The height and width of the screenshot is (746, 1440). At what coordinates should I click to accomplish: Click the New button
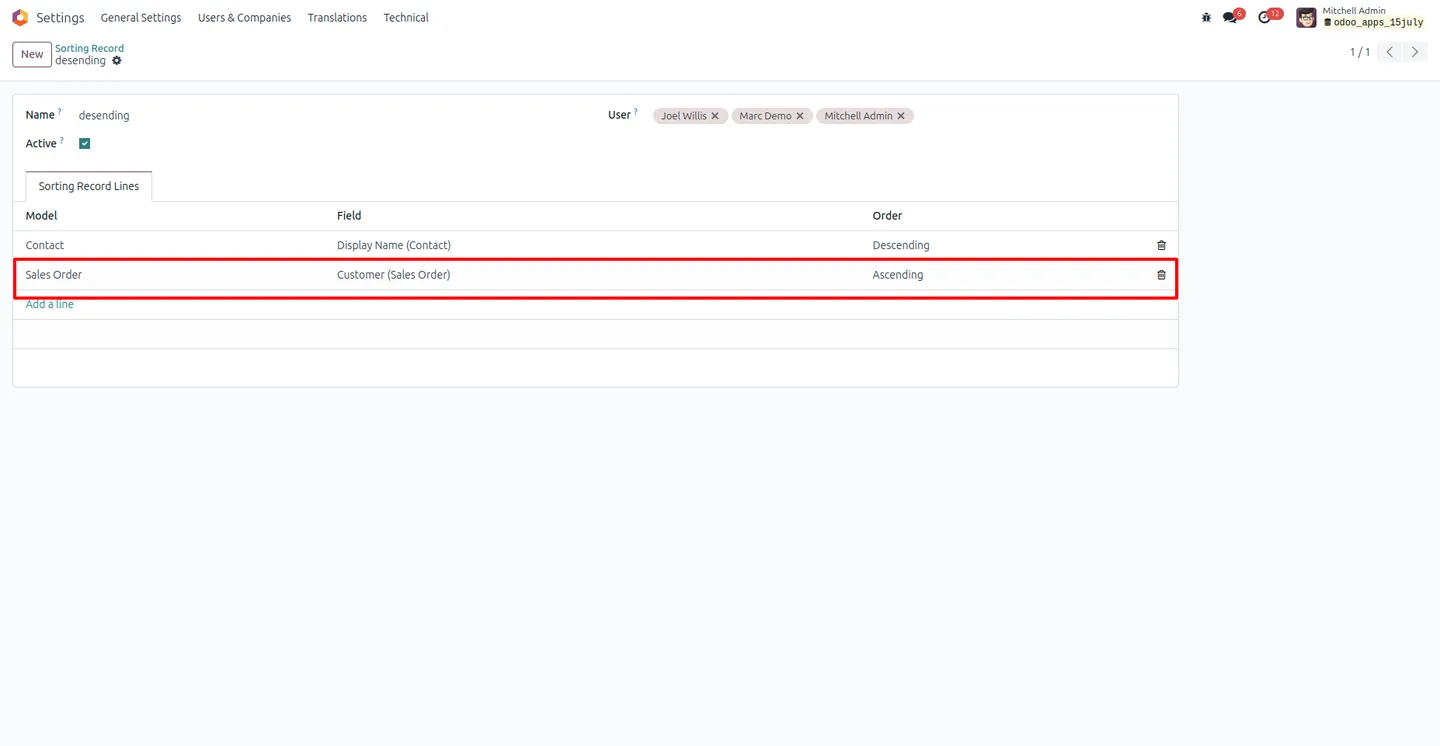pos(32,54)
